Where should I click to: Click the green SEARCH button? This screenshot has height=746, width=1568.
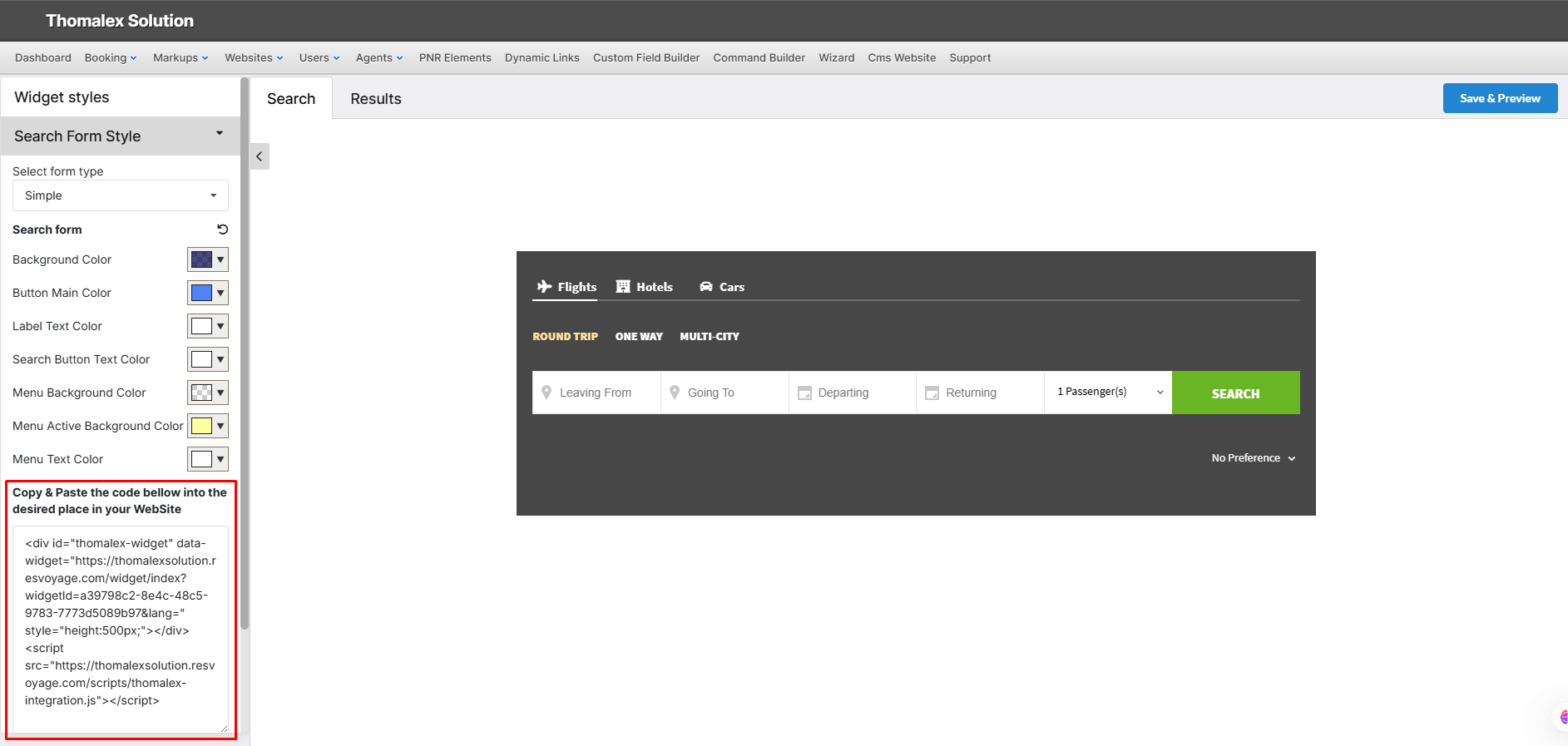click(x=1236, y=393)
